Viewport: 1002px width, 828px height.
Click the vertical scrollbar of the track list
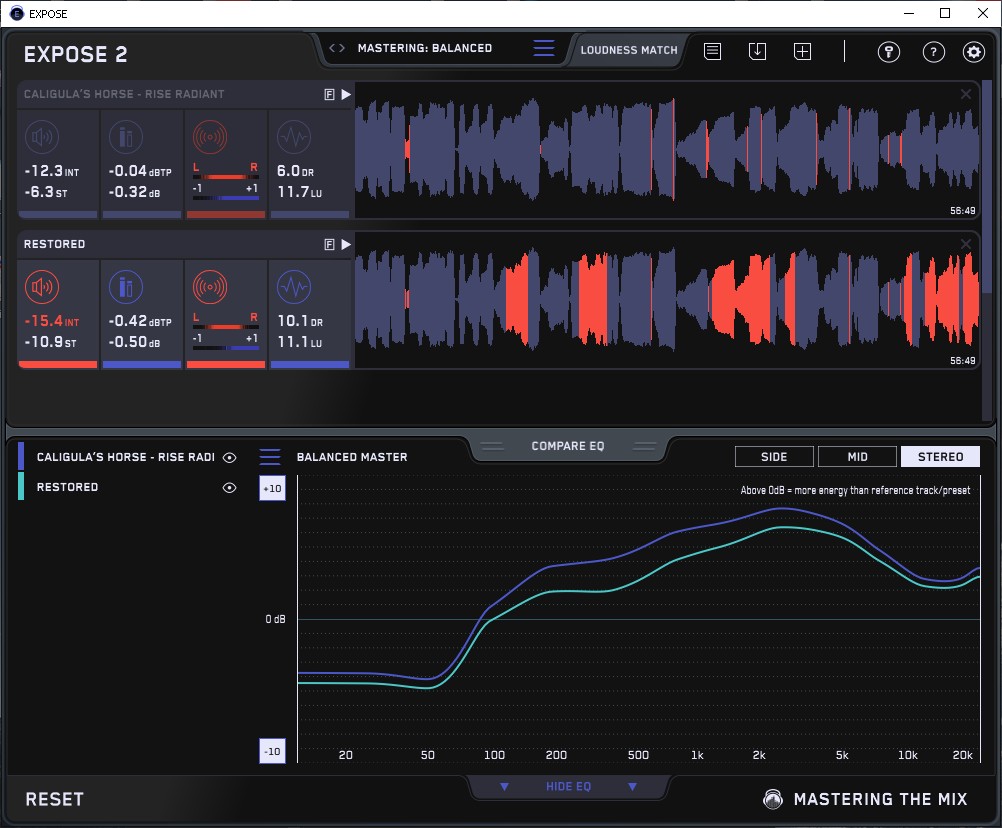(x=988, y=185)
